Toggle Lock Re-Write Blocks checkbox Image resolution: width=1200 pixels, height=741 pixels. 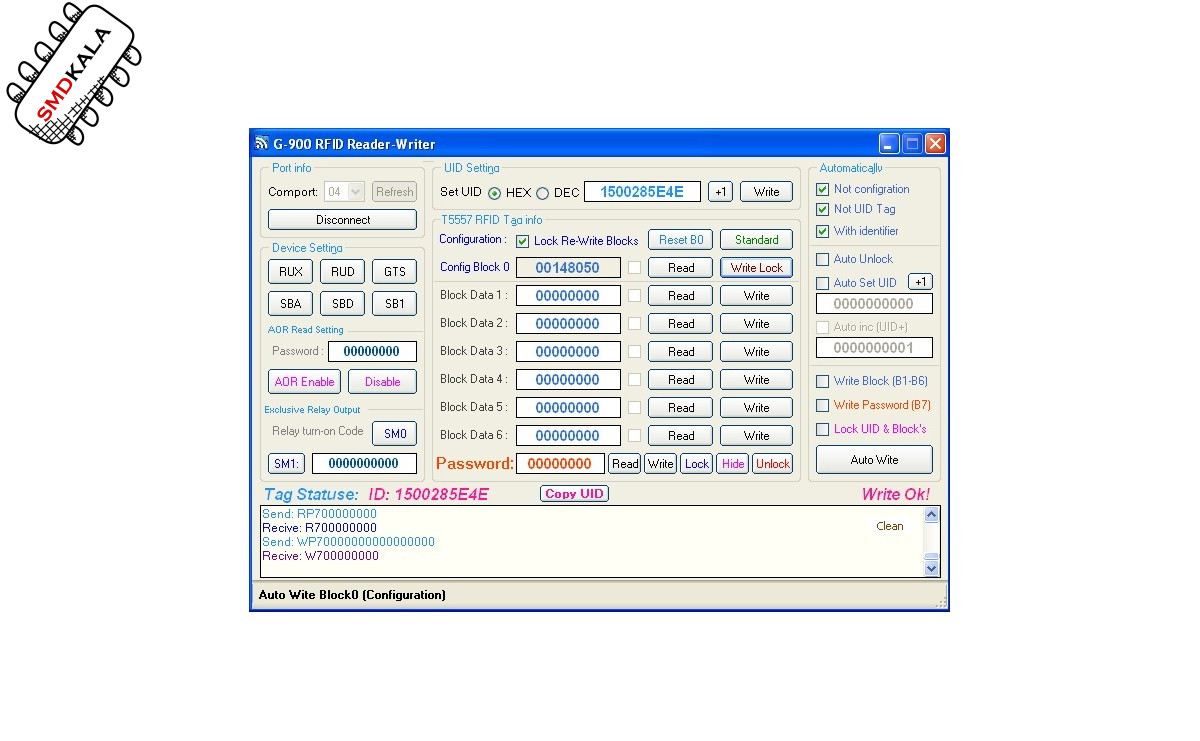(x=522, y=241)
